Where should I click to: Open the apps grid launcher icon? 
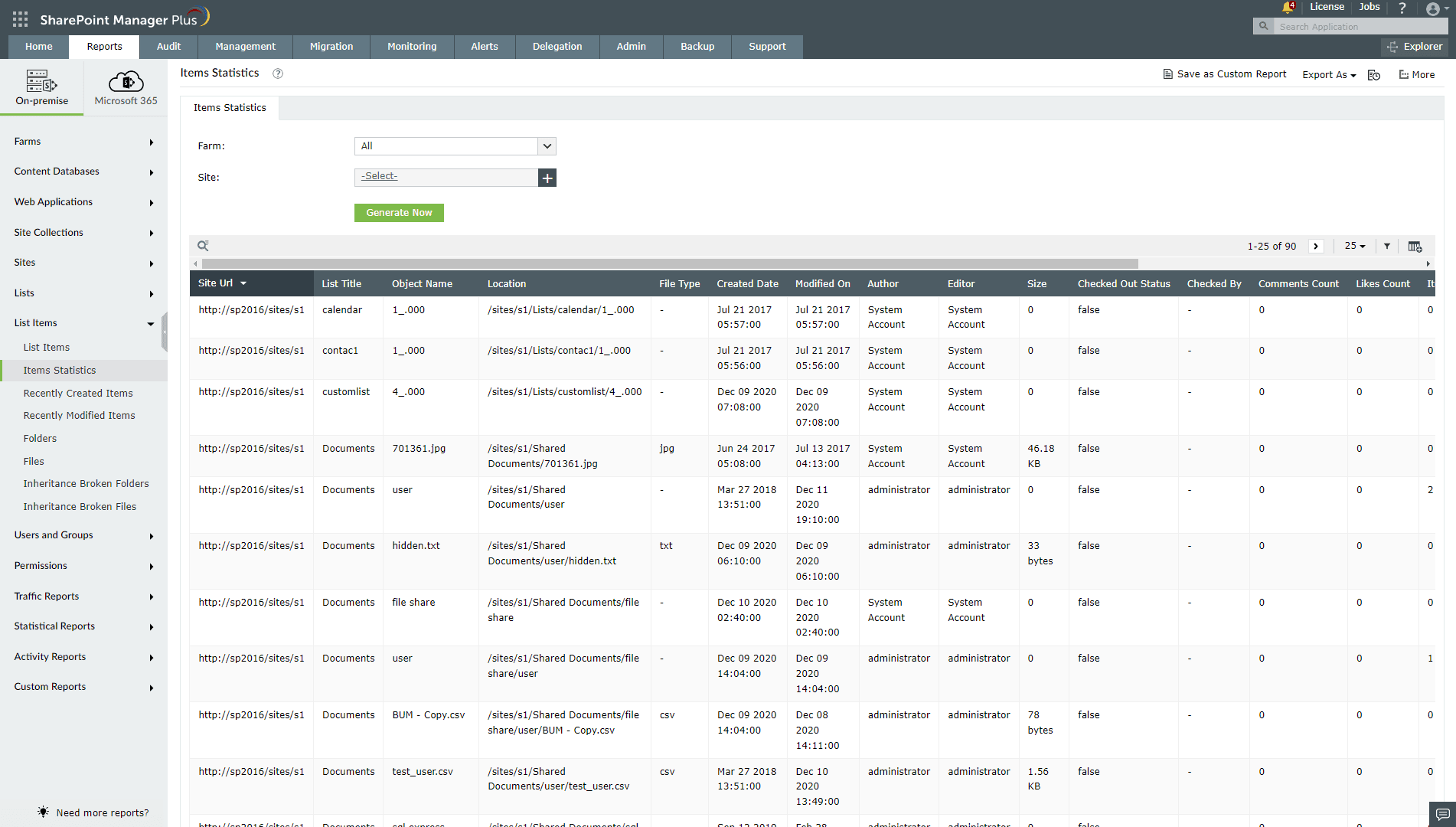coord(20,19)
